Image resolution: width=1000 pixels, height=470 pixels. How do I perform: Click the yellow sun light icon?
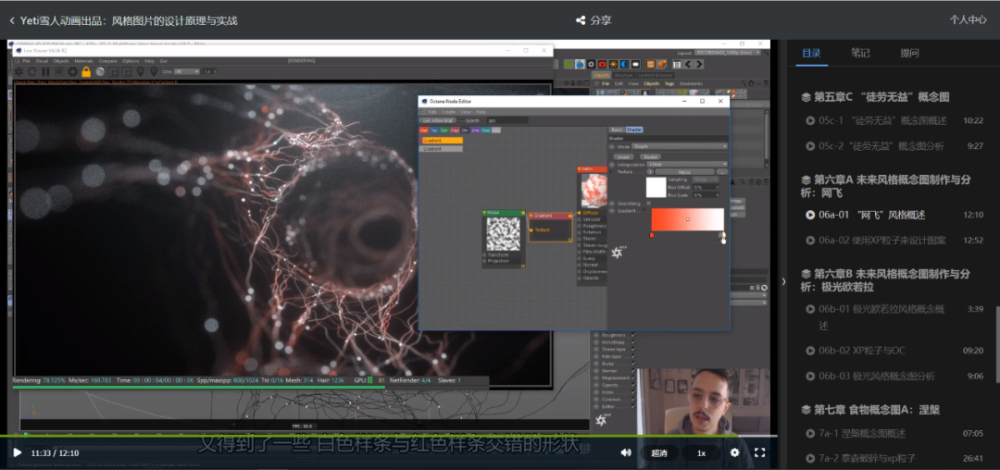click(x=614, y=64)
